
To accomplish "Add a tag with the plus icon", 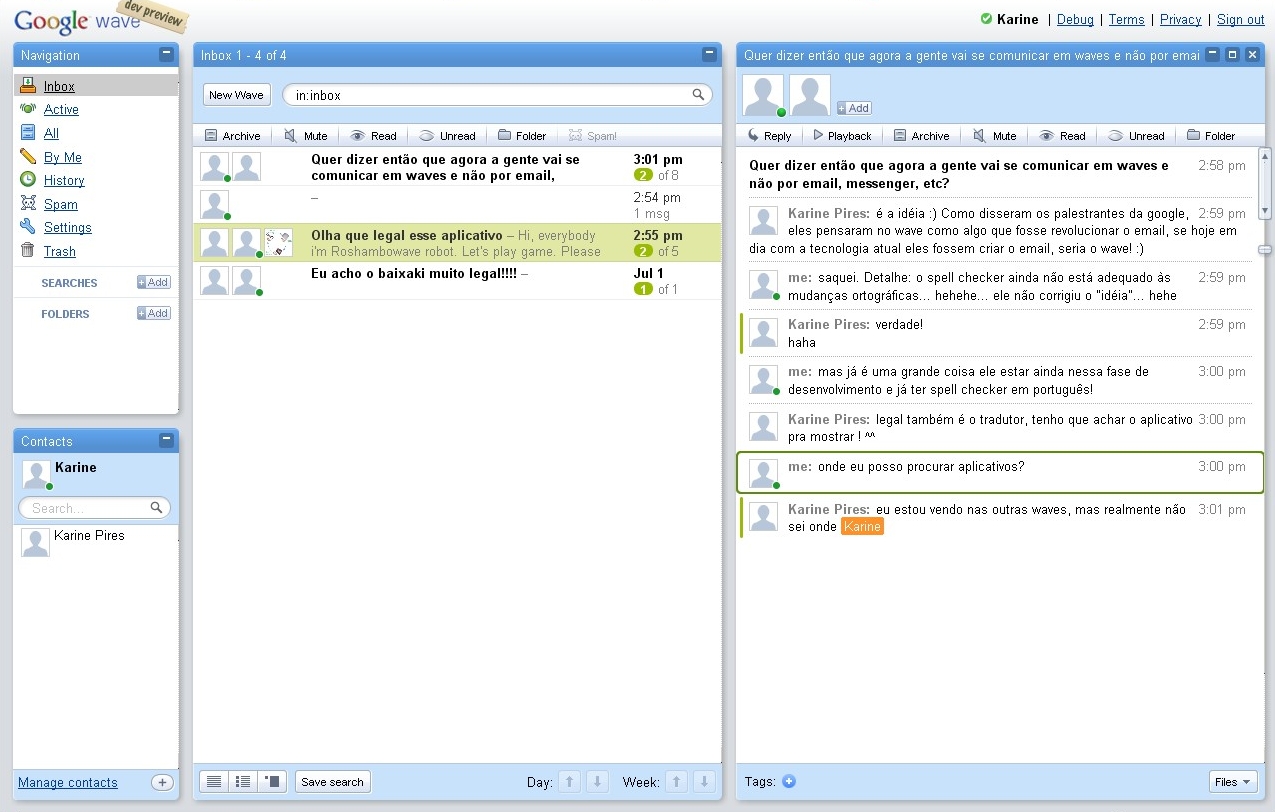I will coord(789,781).
